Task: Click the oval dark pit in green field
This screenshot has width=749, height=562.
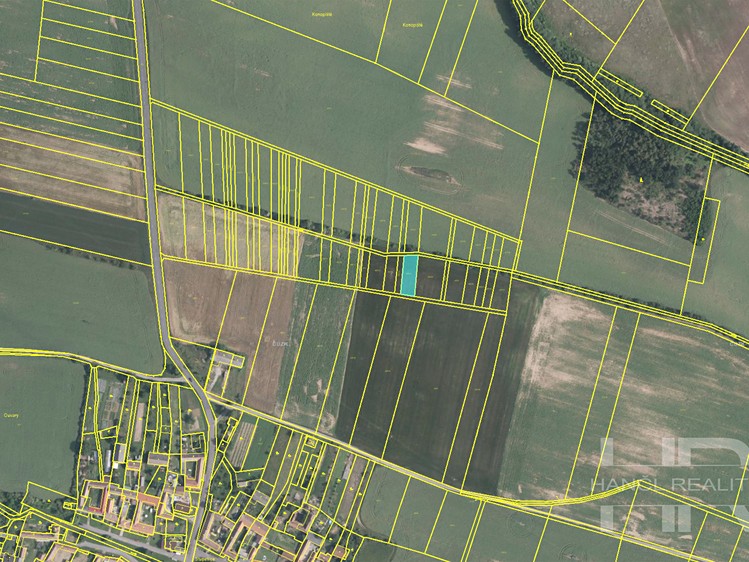Action: tap(429, 174)
